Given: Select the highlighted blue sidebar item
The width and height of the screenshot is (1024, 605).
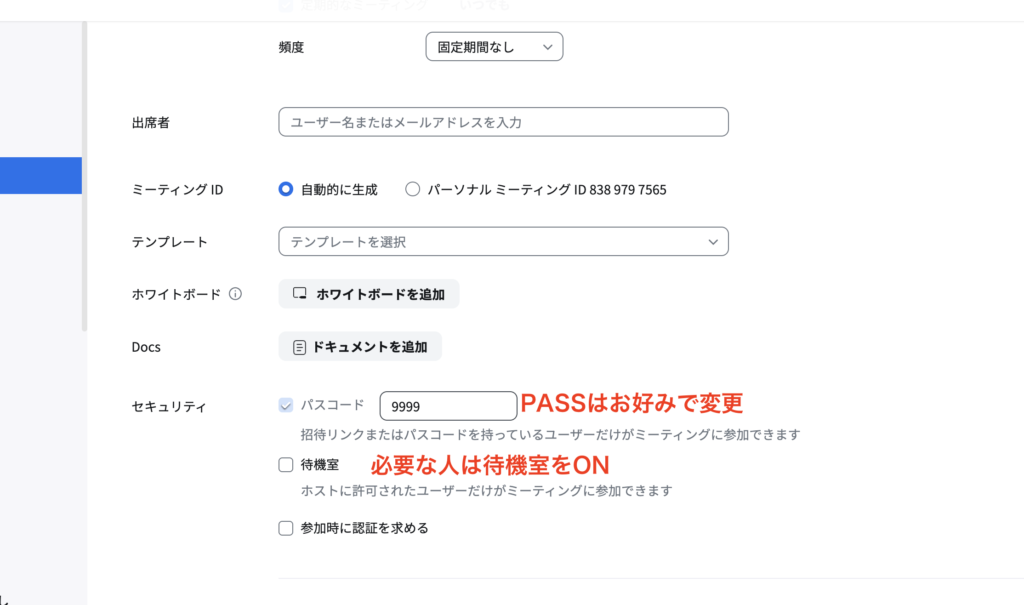Looking at the screenshot, I should (x=40, y=175).
